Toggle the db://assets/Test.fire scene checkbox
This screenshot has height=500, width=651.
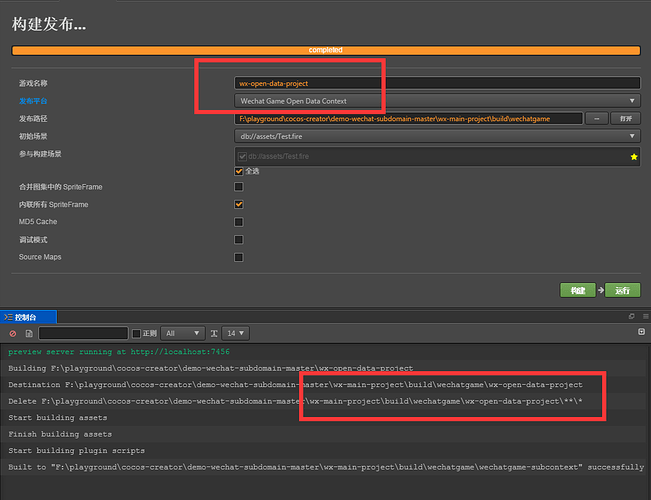[242, 157]
